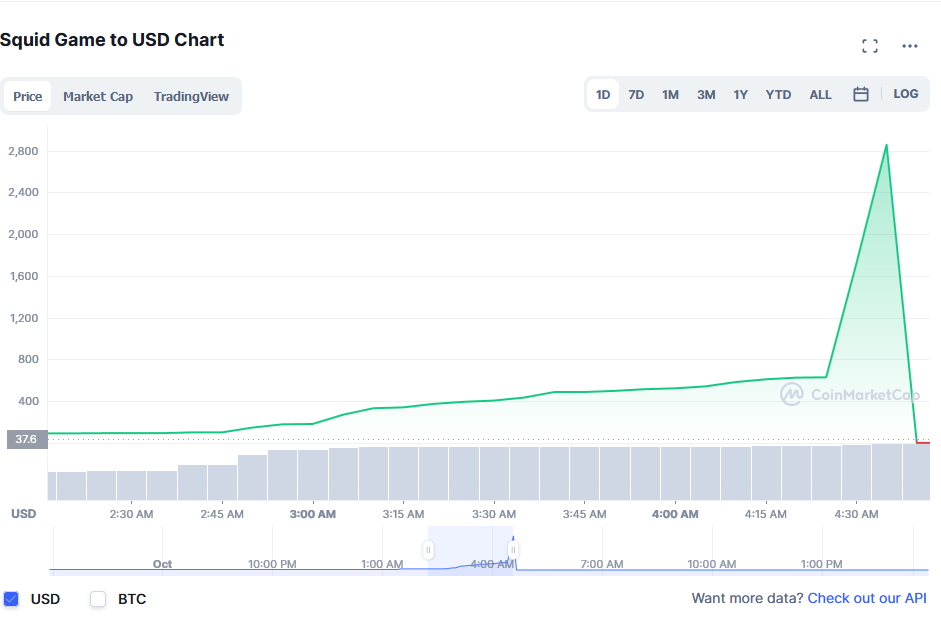Switch to the TradingView tab
This screenshot has width=941, height=617.
191,96
